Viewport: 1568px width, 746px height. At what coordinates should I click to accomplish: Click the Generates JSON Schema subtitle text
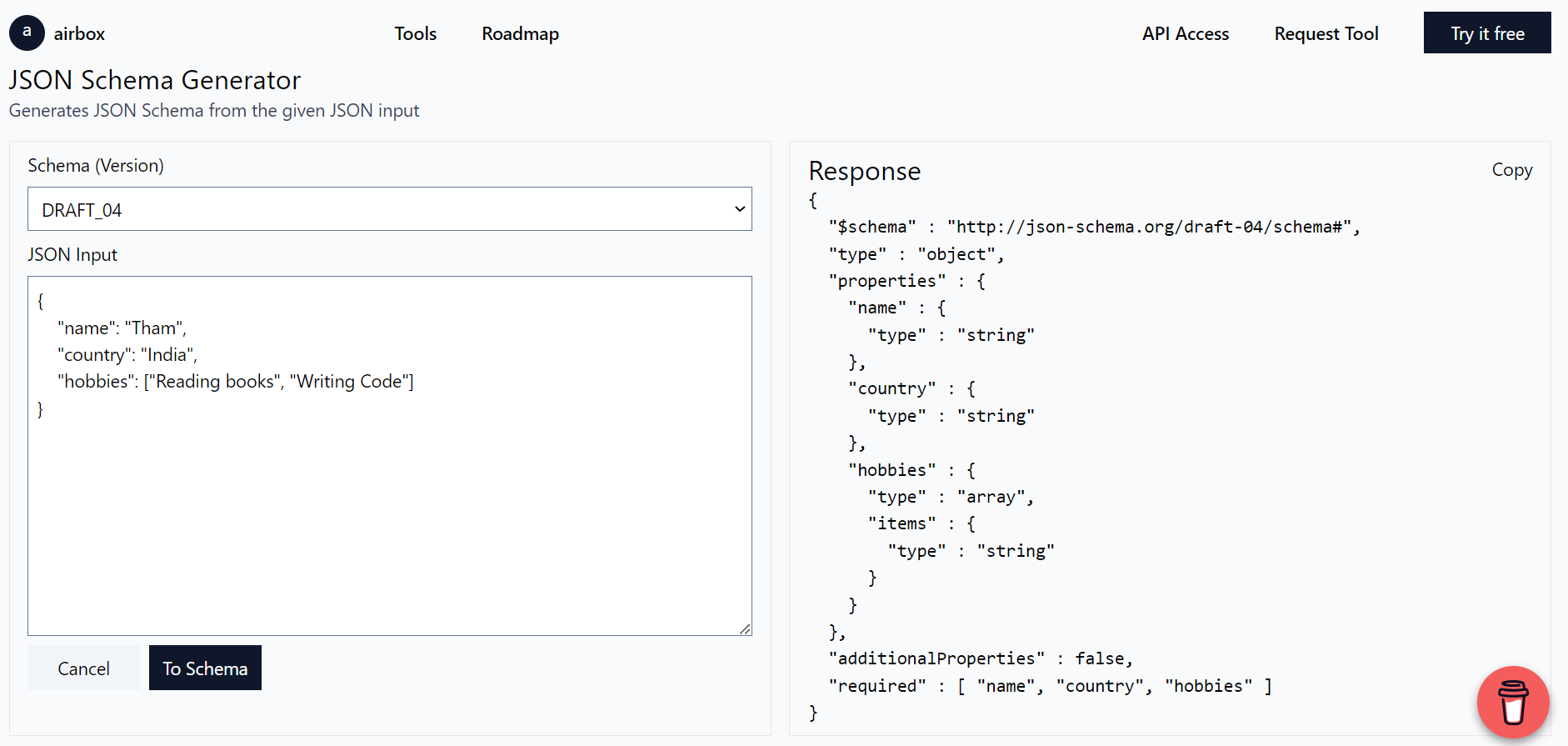coord(214,111)
